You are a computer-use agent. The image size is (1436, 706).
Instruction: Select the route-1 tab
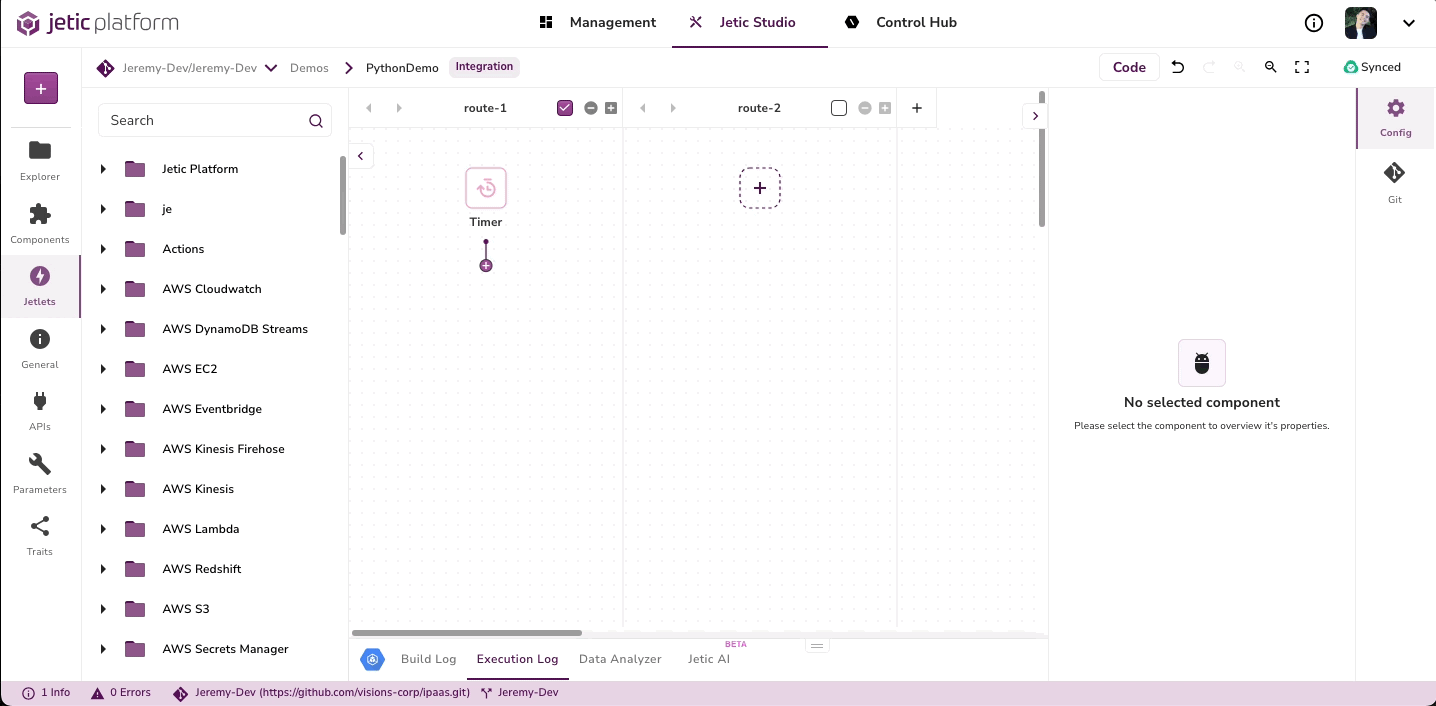pos(485,108)
